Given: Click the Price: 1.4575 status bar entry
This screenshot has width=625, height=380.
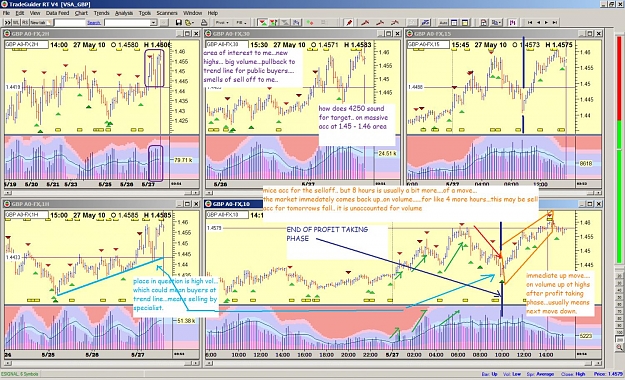Looking at the screenshot, I should 608,374.
